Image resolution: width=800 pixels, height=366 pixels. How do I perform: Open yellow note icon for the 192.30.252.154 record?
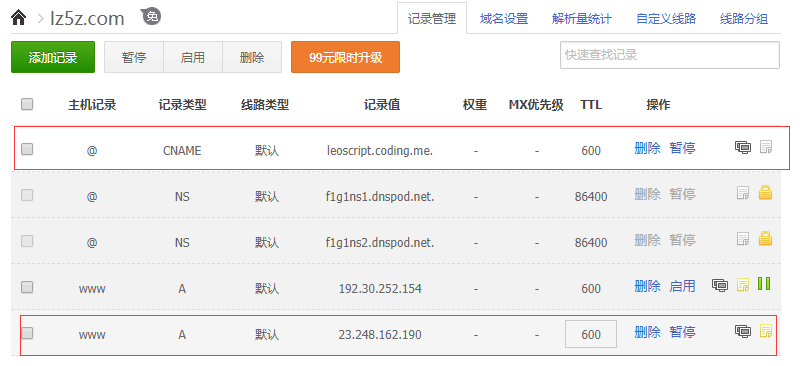click(x=743, y=285)
